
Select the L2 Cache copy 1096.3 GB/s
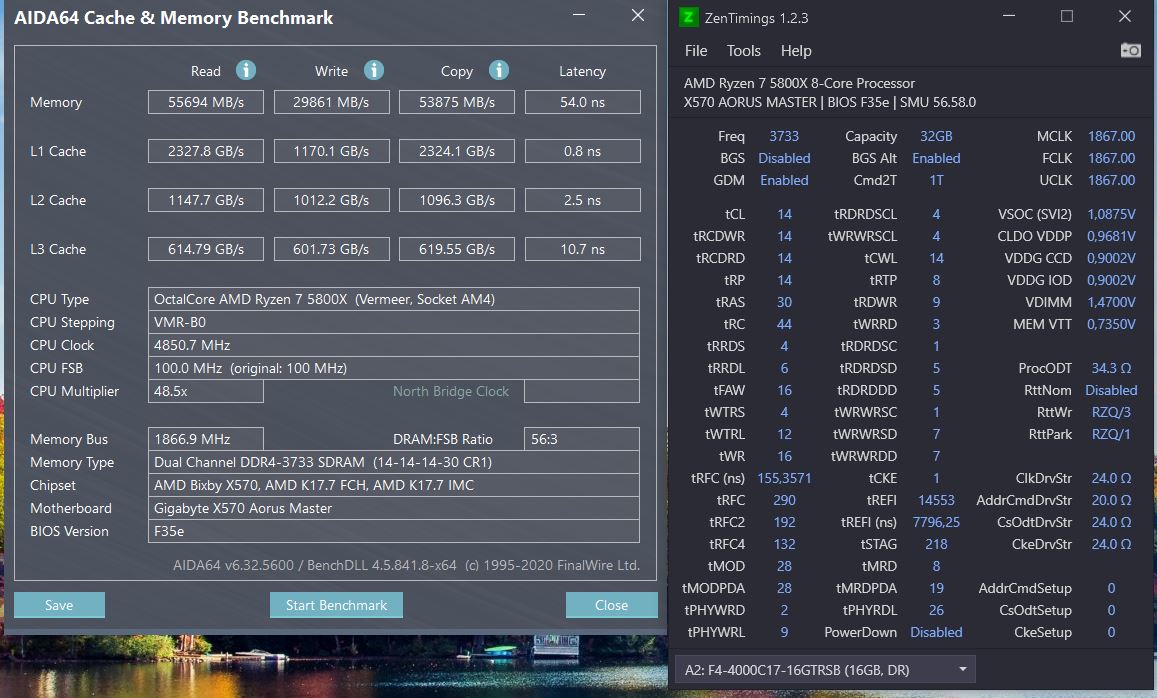click(457, 200)
